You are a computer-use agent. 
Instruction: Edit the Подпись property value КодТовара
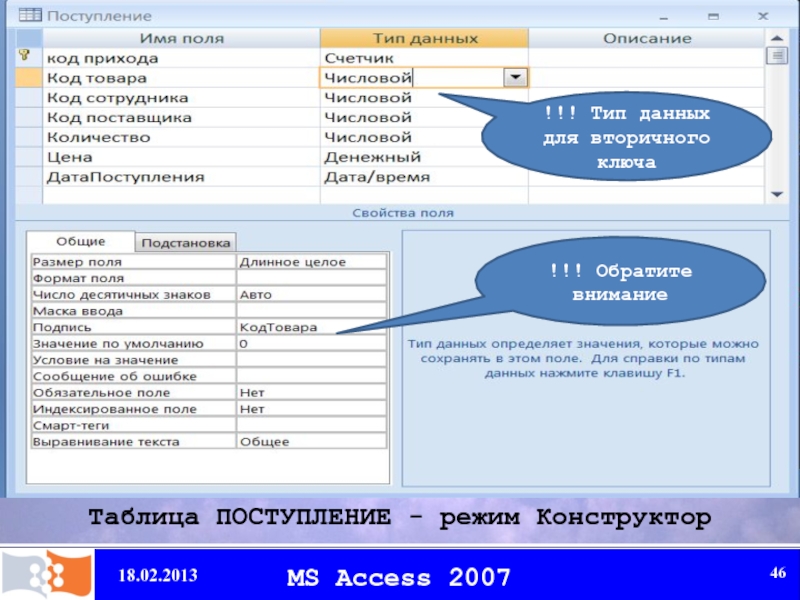click(x=311, y=327)
